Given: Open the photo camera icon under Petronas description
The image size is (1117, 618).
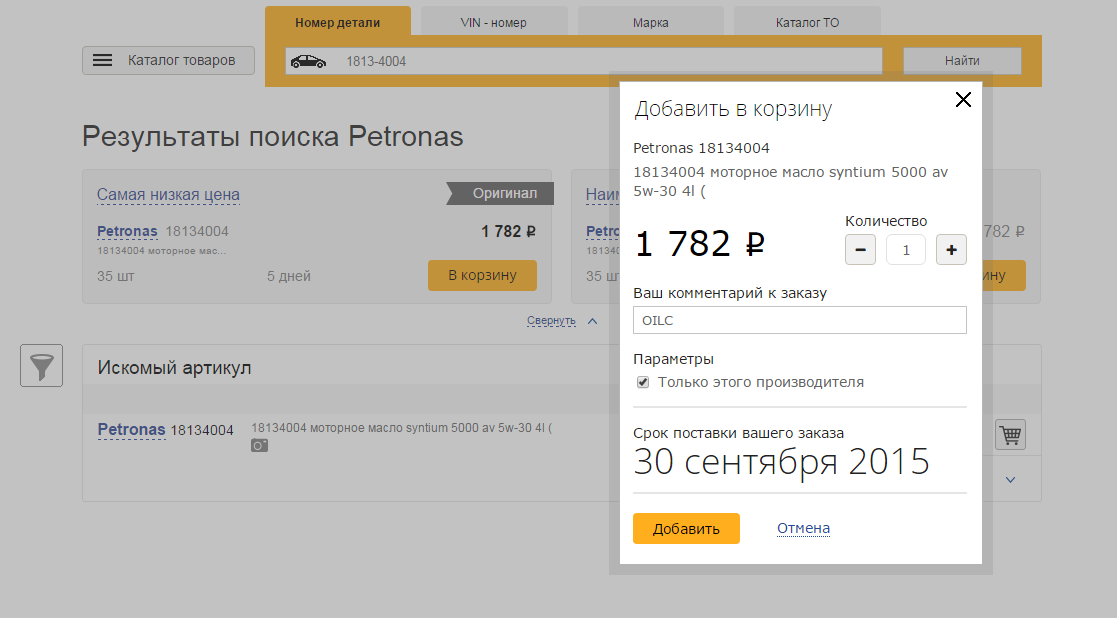Looking at the screenshot, I should point(259,446).
